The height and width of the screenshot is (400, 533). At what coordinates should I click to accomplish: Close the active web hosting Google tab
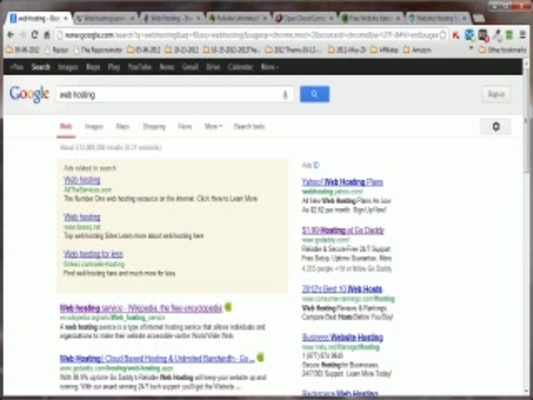(x=66, y=18)
